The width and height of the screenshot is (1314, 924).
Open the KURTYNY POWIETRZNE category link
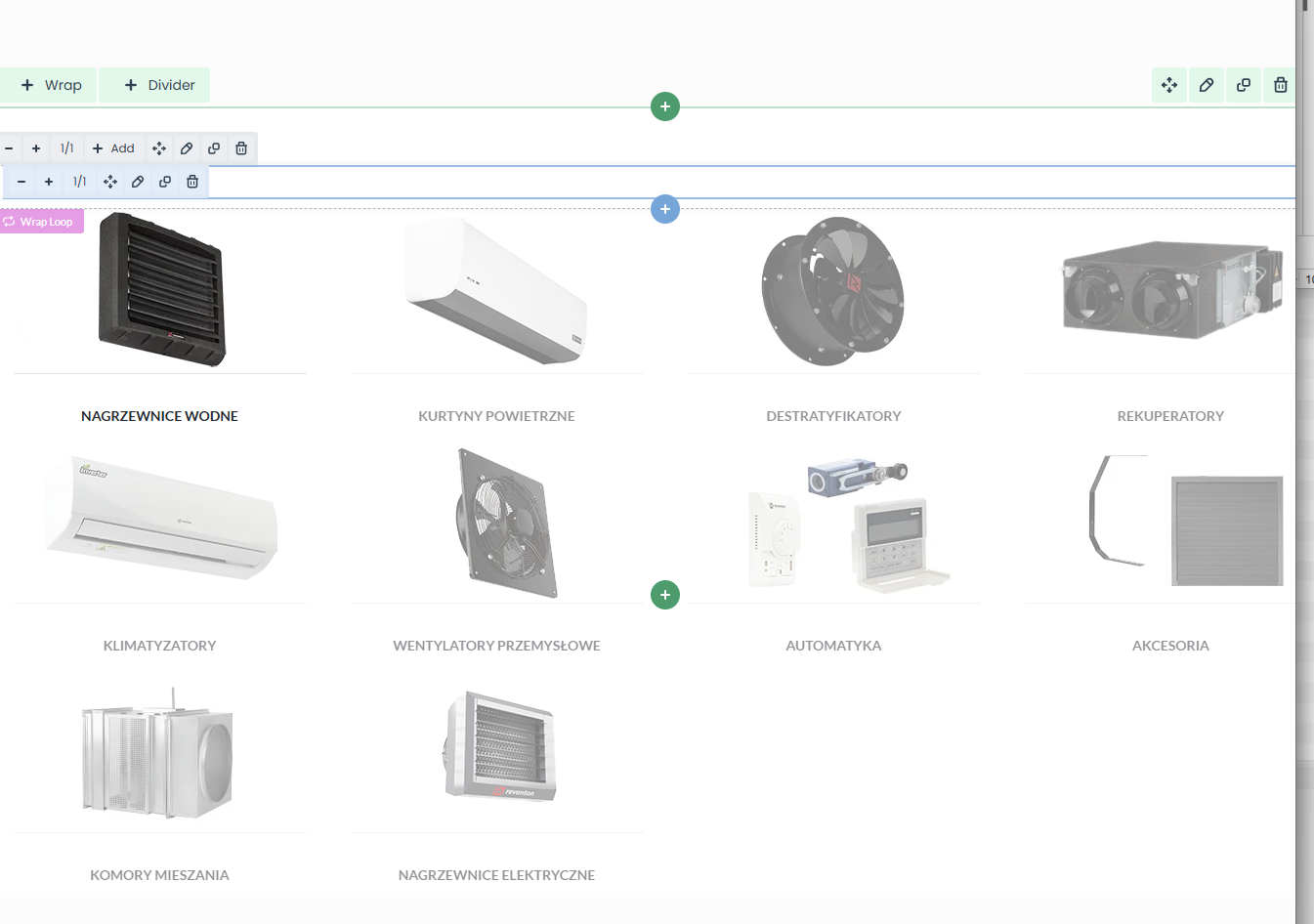point(496,416)
